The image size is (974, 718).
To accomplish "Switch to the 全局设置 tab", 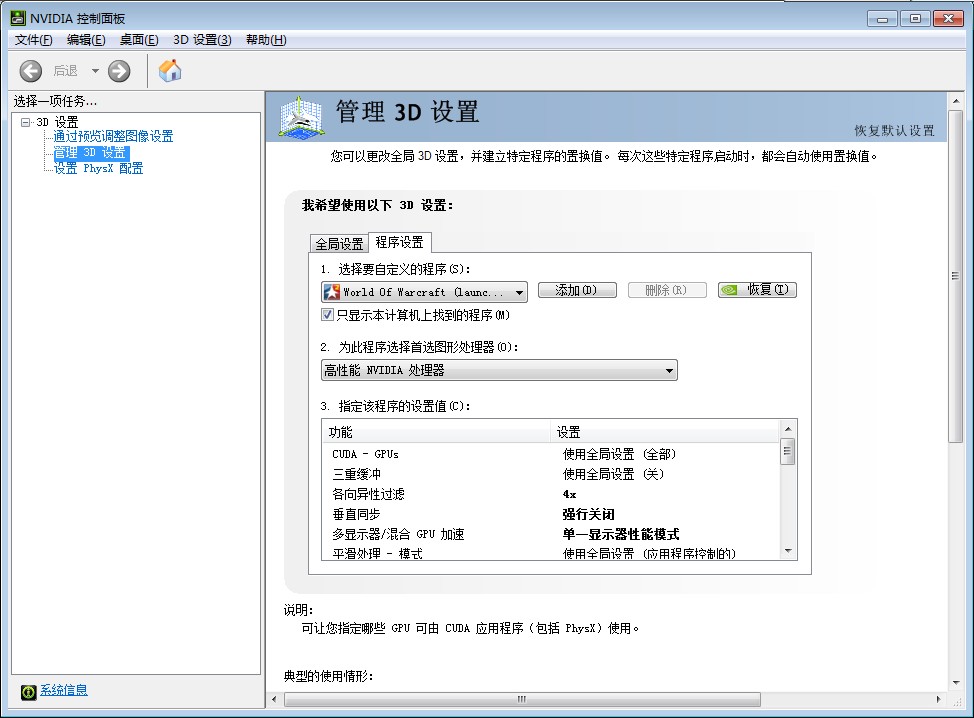I will [x=339, y=243].
